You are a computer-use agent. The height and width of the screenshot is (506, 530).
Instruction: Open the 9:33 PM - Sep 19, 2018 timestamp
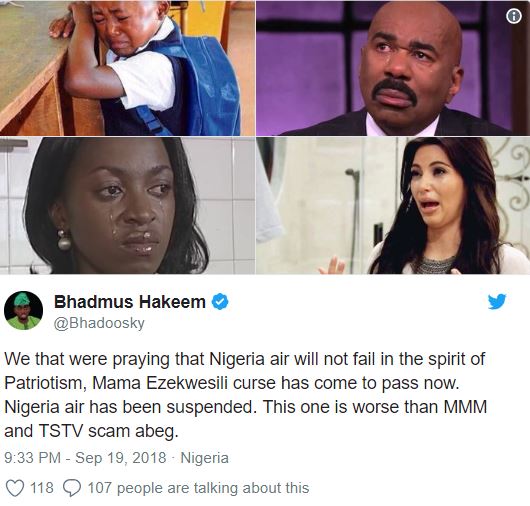[x=85, y=458]
